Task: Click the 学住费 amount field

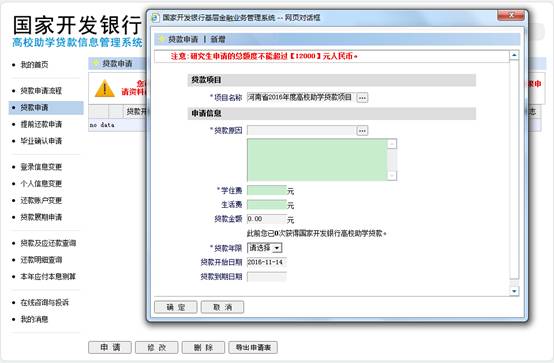Action: [267, 191]
